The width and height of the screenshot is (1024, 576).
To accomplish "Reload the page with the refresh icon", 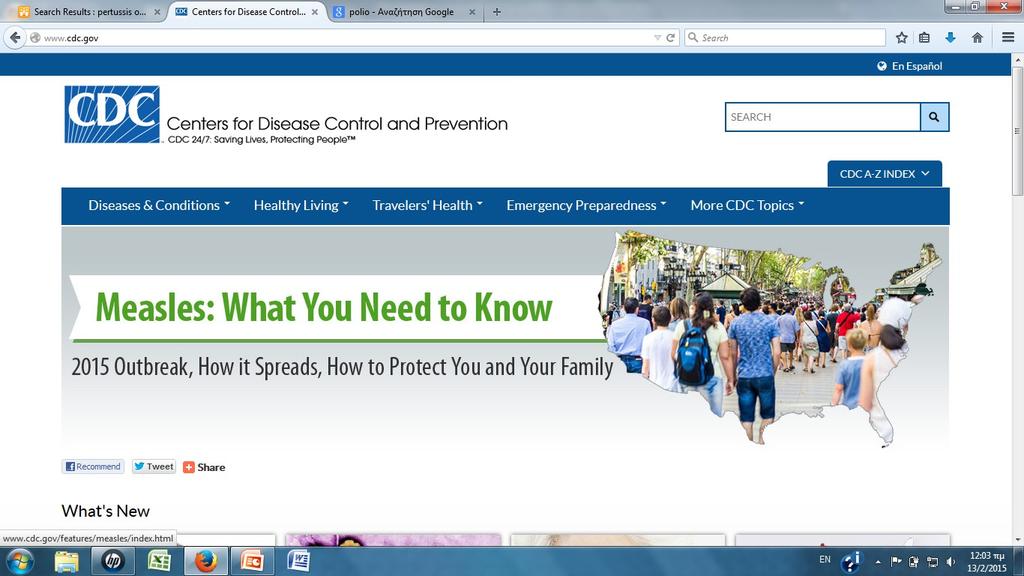I will point(670,38).
